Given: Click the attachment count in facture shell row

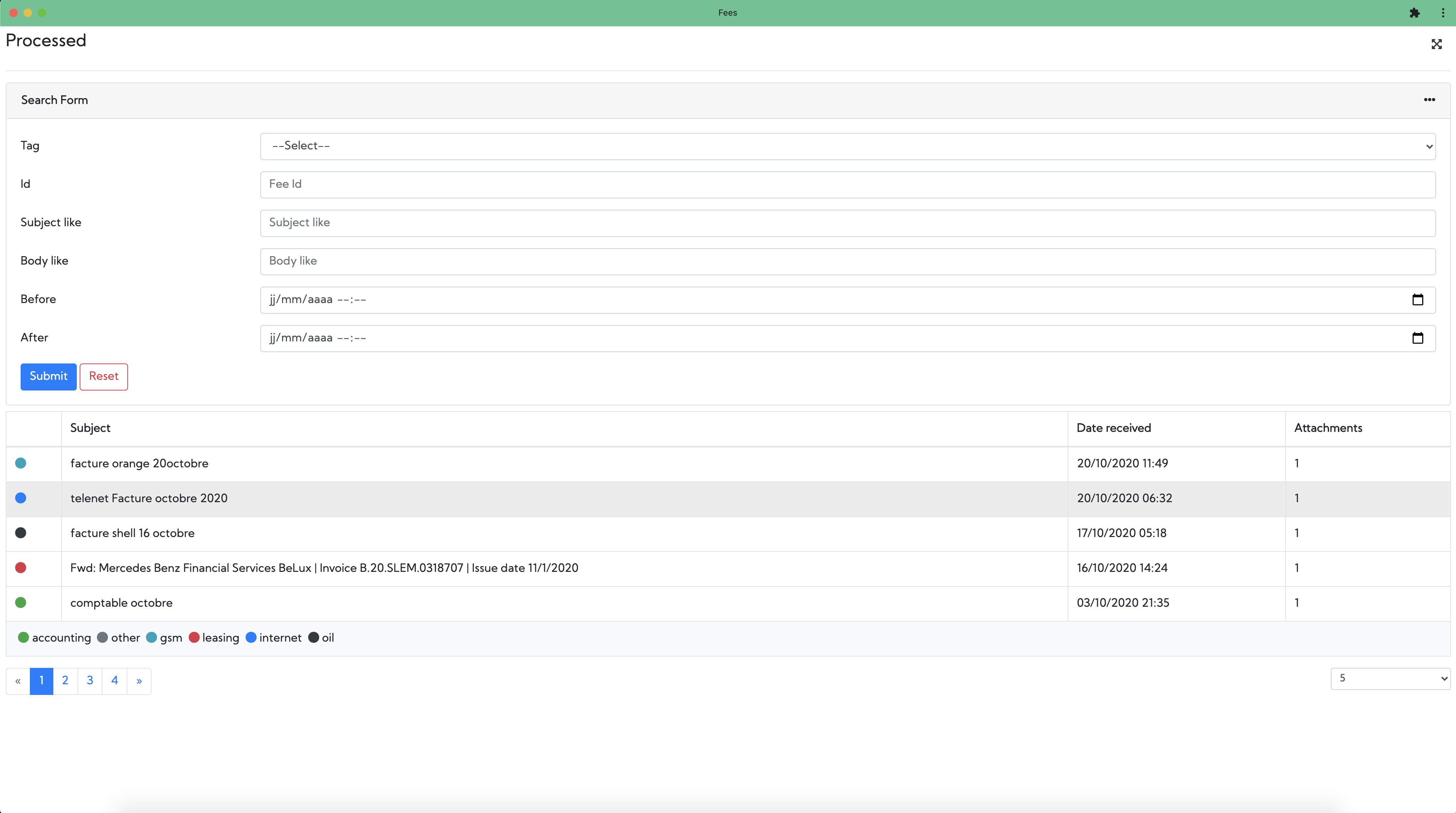Looking at the screenshot, I should point(1297,533).
